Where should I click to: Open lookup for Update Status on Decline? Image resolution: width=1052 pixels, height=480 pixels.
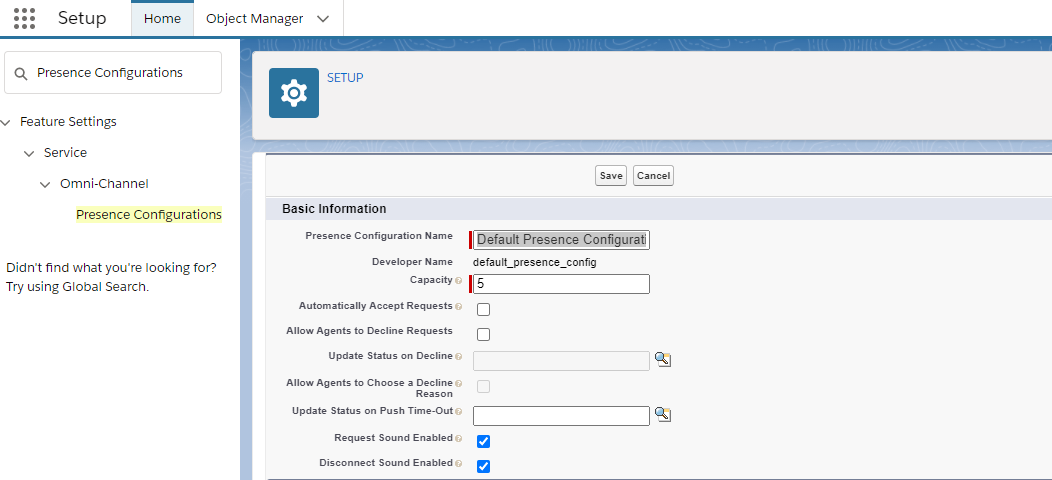(x=662, y=359)
